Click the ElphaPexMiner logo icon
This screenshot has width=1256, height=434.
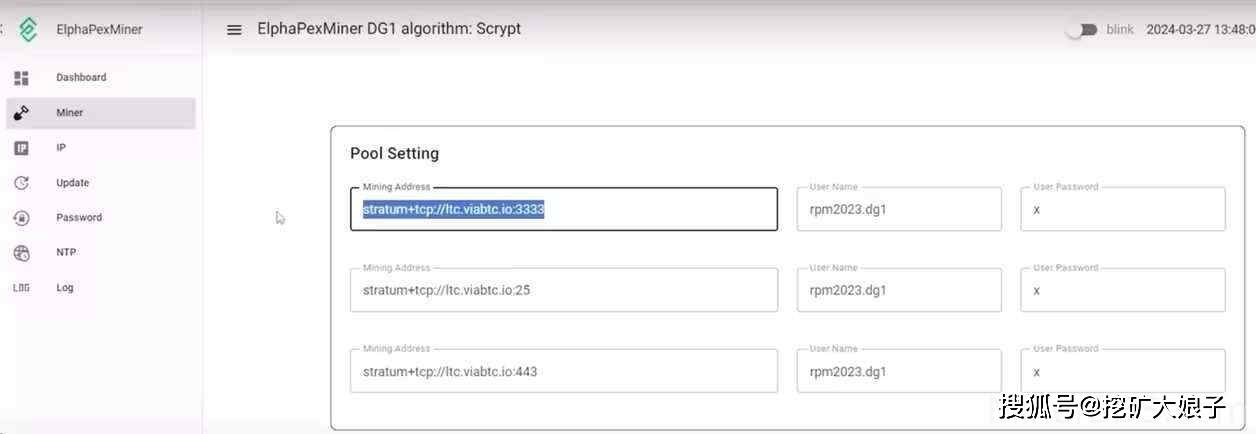point(28,30)
